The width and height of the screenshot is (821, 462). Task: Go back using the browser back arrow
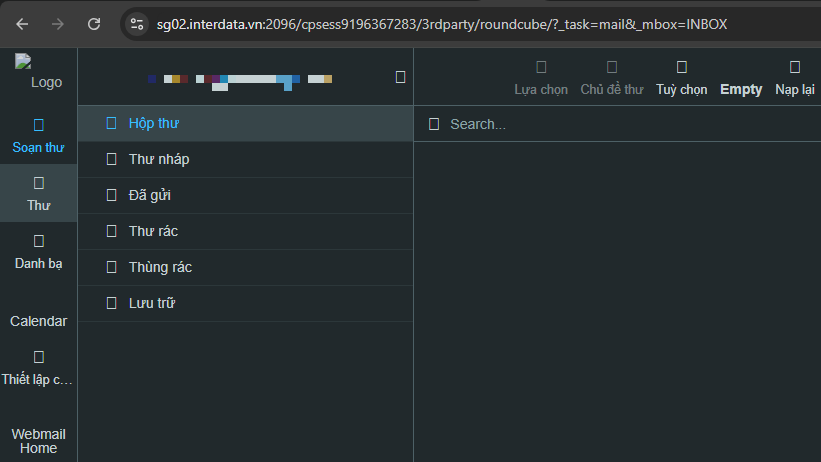tap(22, 24)
